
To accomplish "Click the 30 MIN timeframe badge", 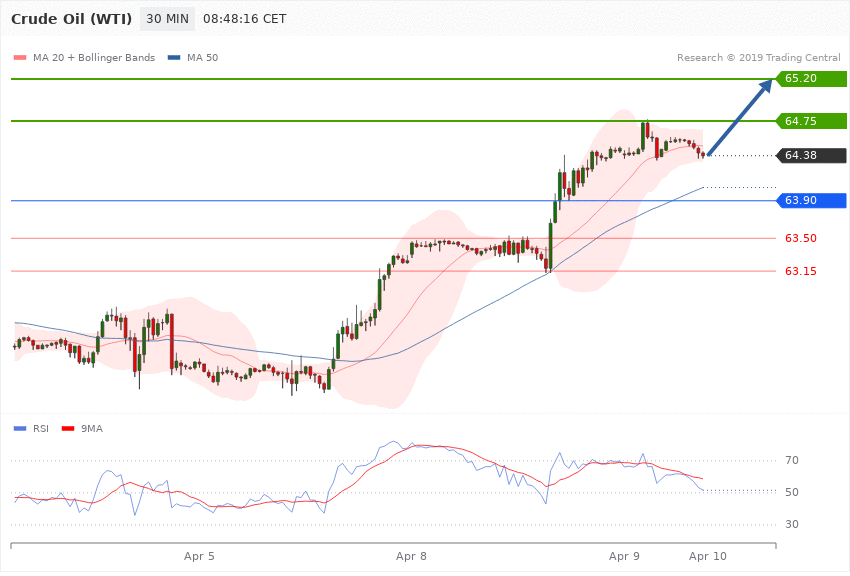I will click(167, 19).
